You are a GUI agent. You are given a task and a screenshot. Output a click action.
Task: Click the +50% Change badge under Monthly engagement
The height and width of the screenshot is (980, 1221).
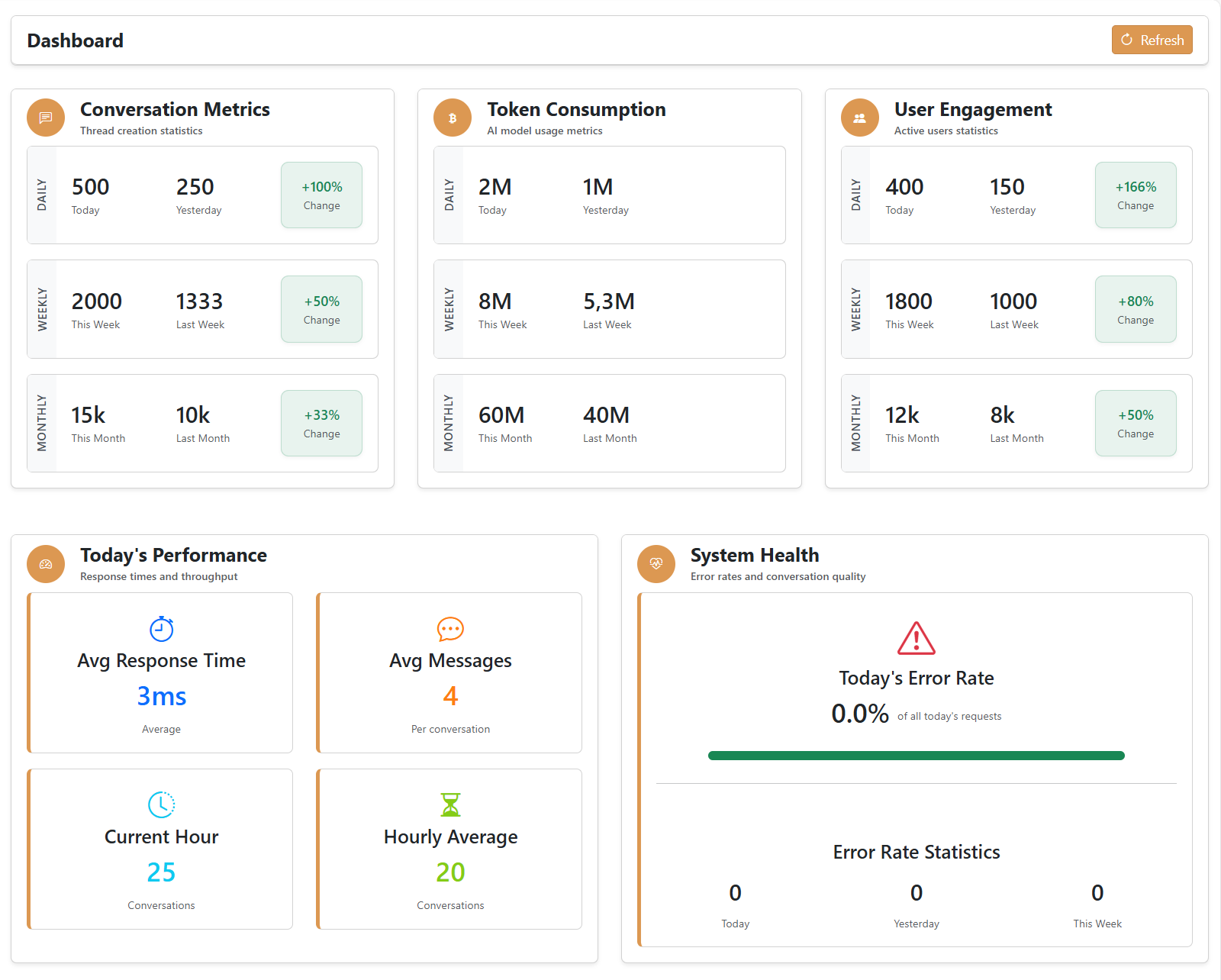pos(1136,423)
